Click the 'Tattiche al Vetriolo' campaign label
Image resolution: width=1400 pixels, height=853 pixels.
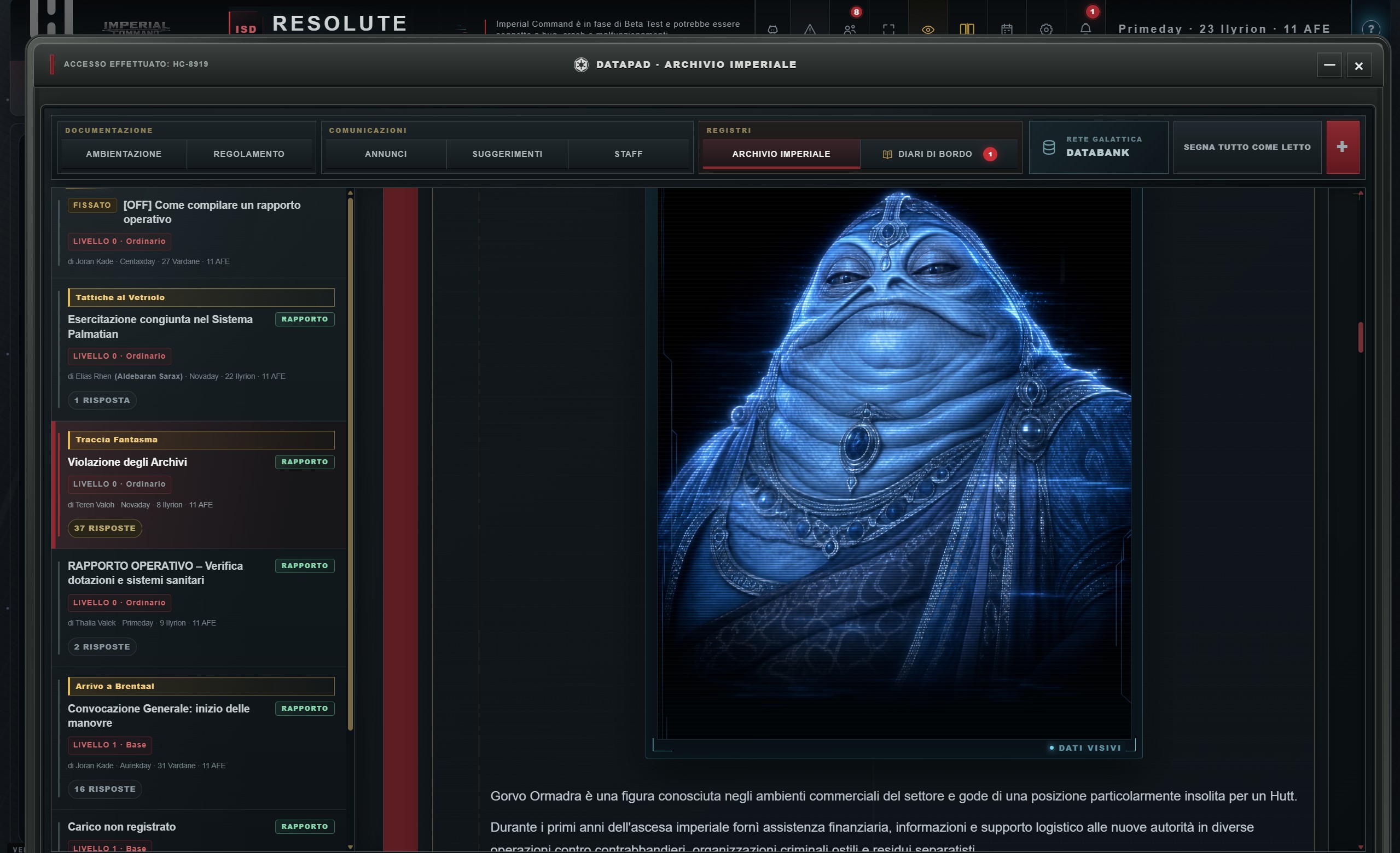point(201,297)
